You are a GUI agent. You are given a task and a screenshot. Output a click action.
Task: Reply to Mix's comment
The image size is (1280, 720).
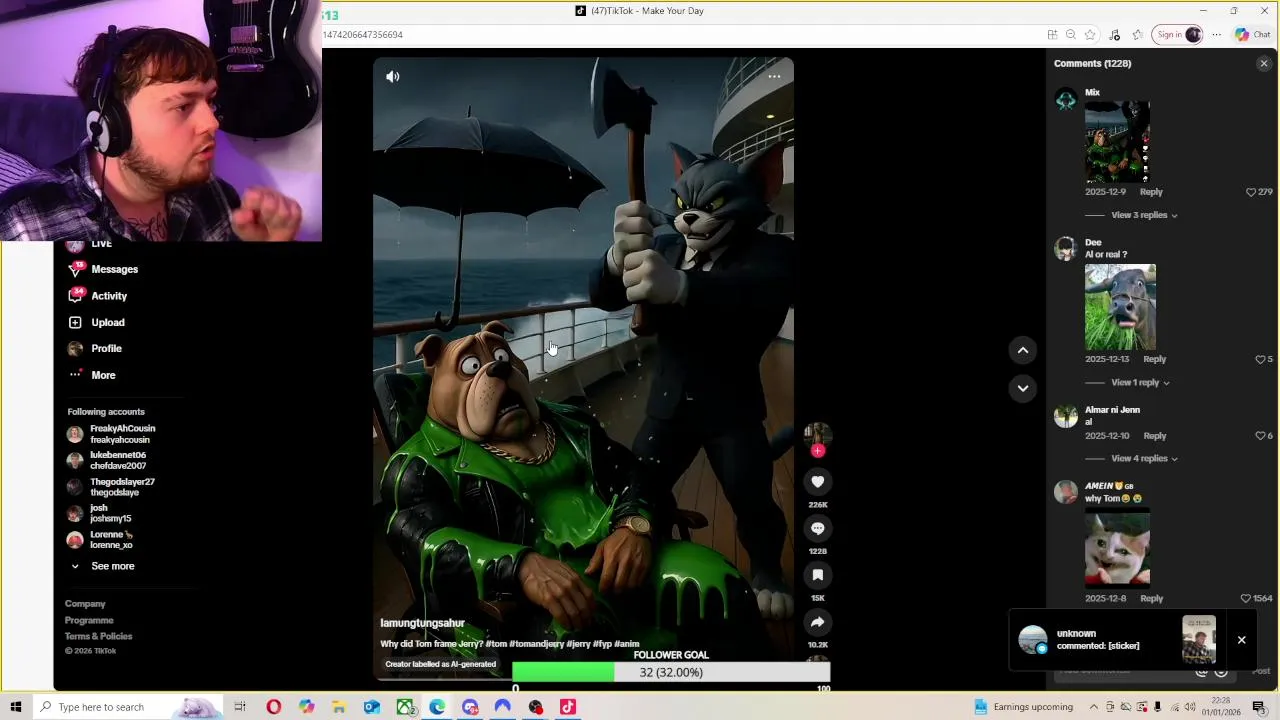(x=1151, y=192)
